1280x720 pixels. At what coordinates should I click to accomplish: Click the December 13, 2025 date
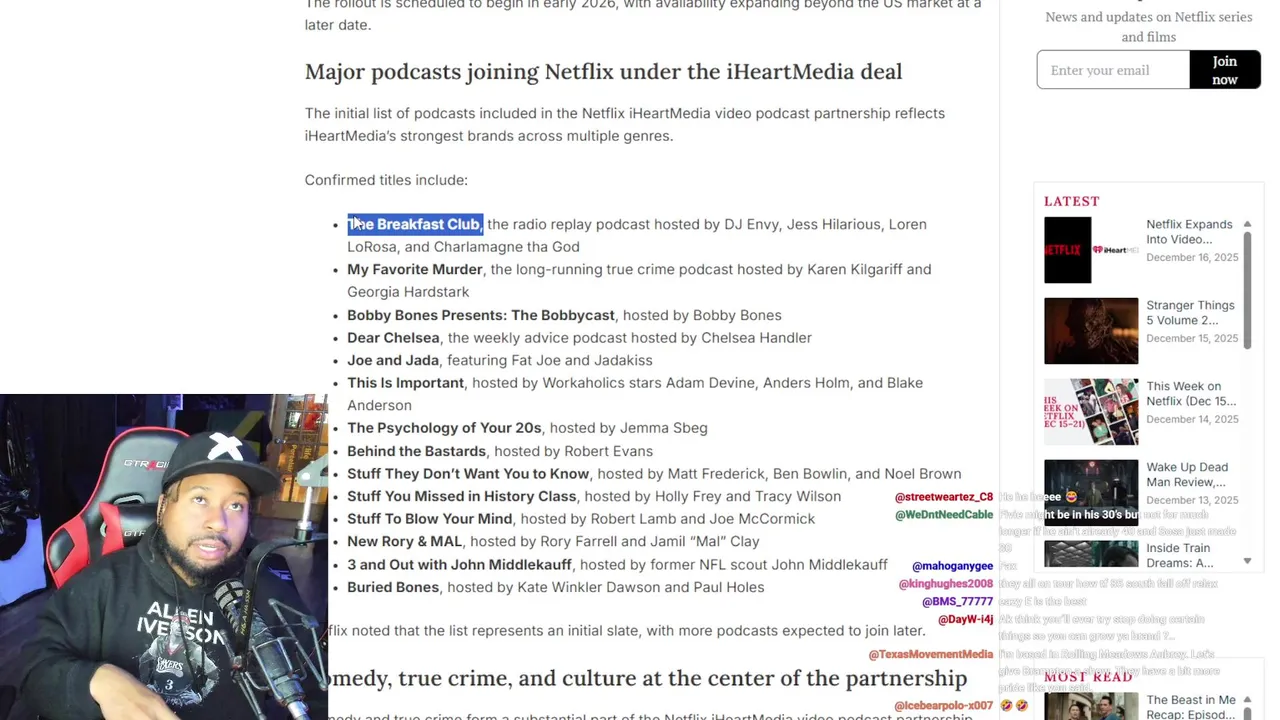1192,500
